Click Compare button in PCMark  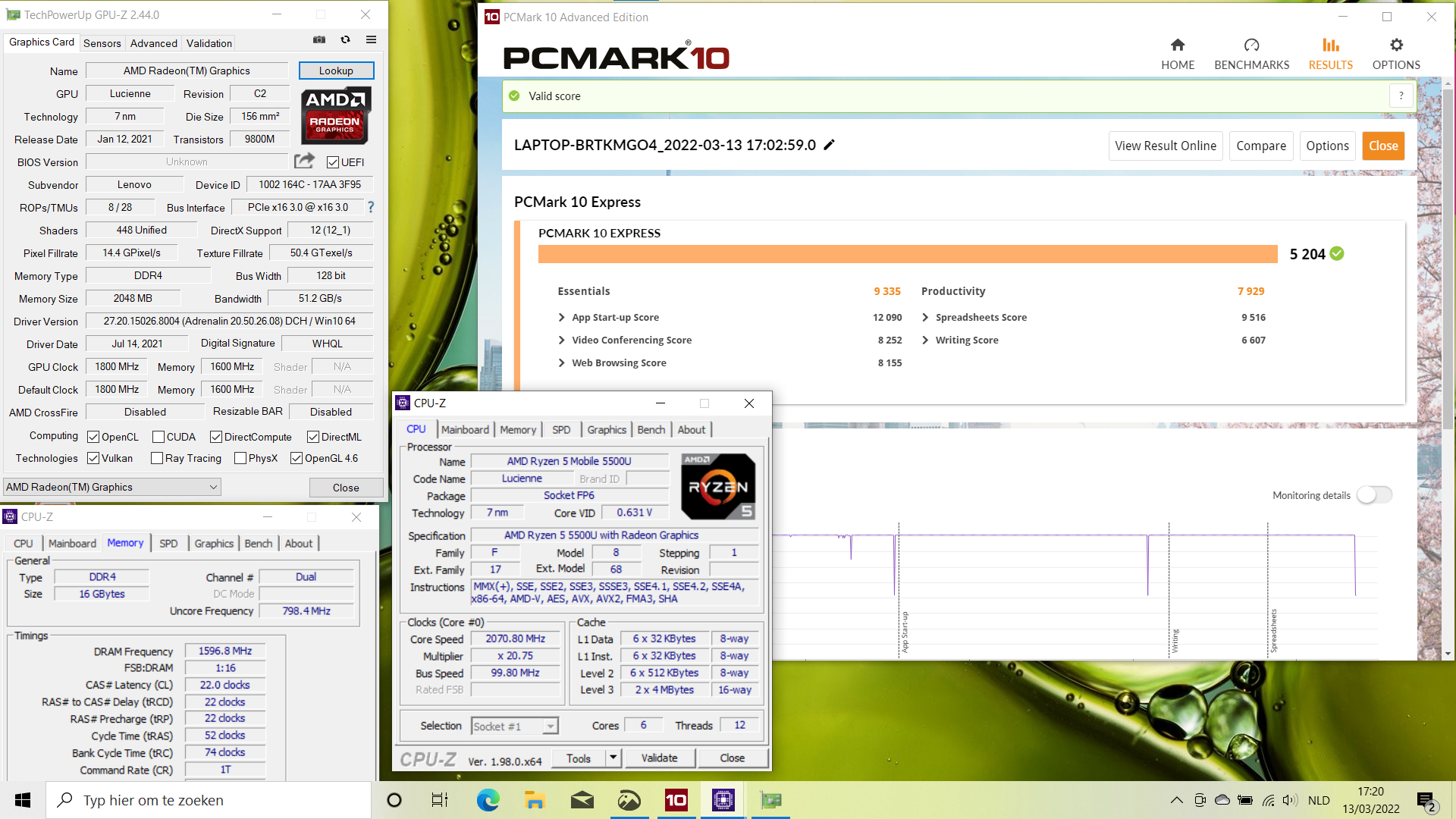point(1261,146)
